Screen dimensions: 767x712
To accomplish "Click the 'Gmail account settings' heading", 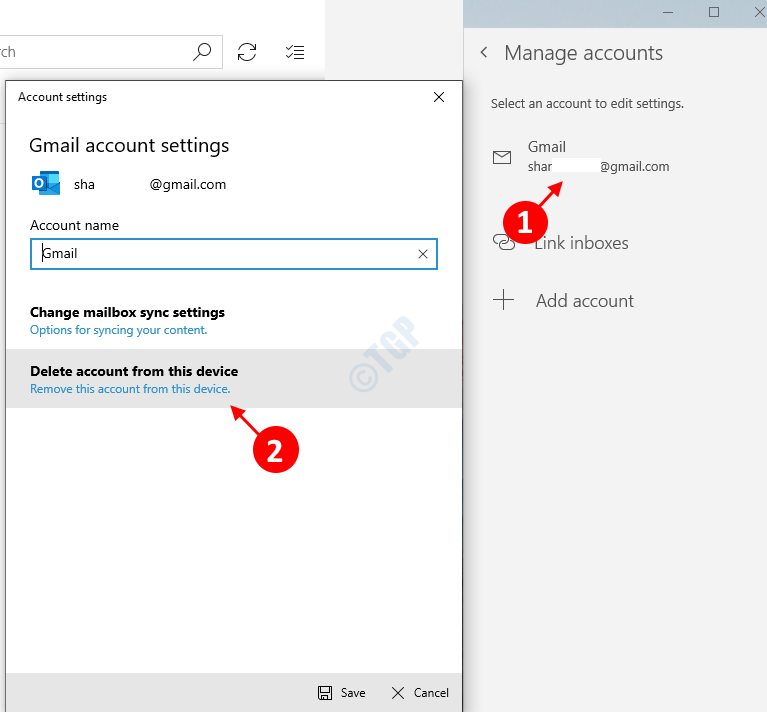I will [129, 145].
